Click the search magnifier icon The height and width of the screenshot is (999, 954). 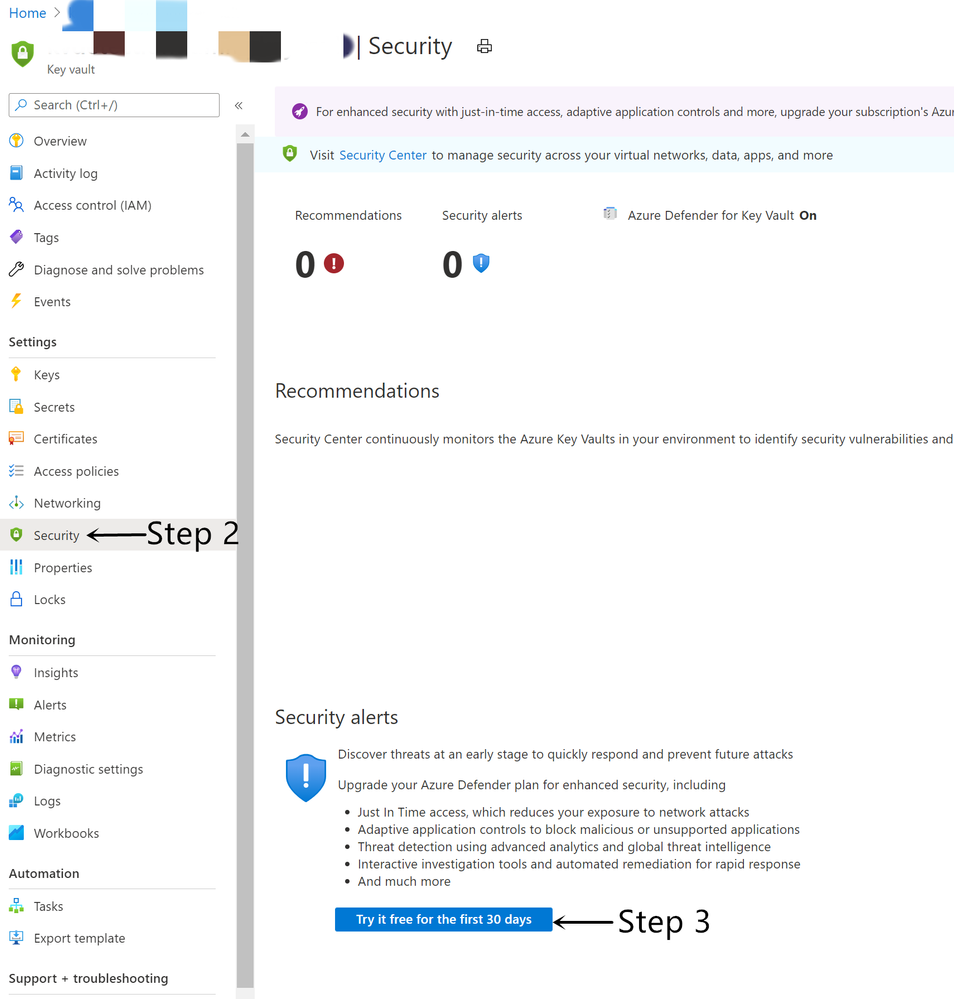(21, 104)
